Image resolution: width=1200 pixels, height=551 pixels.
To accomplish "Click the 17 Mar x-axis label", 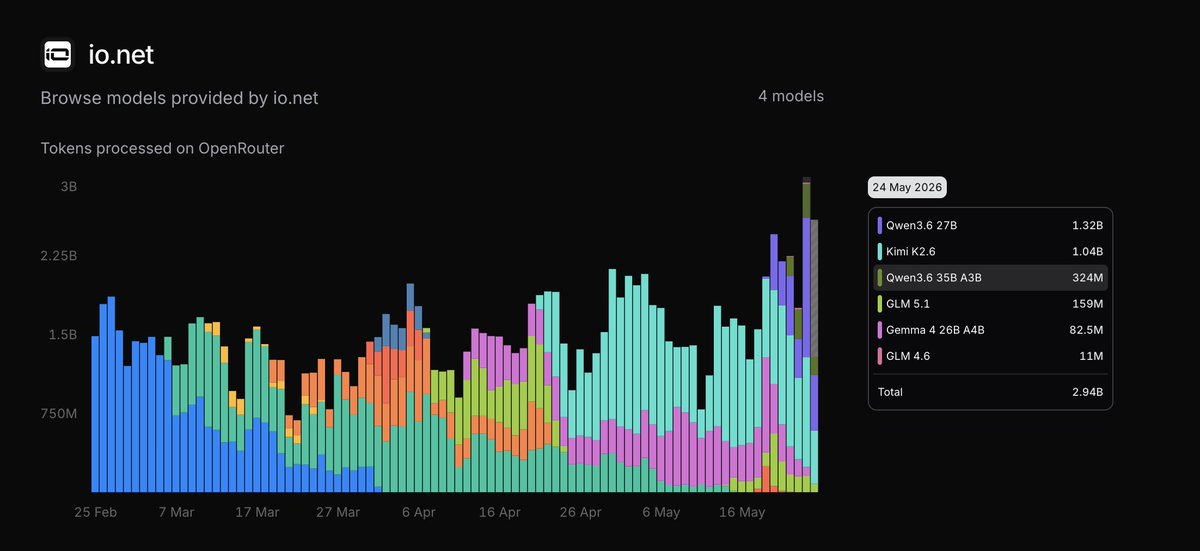I will (257, 512).
